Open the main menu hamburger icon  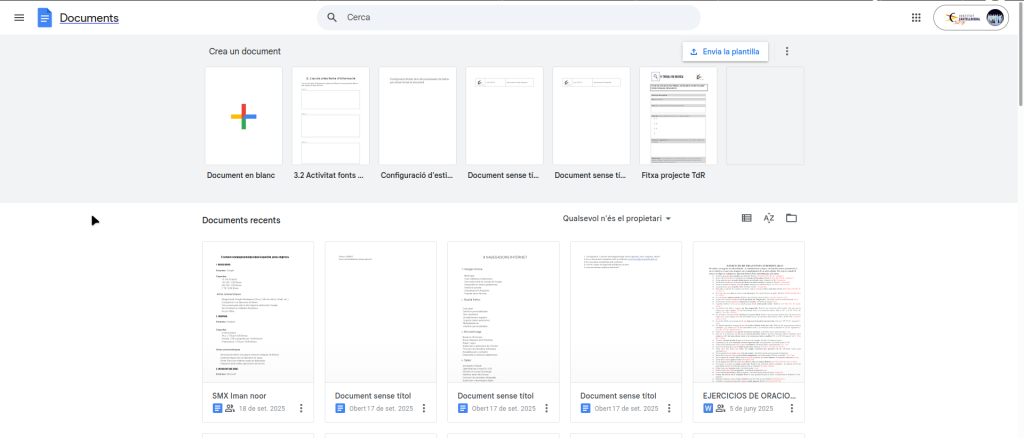[19, 18]
